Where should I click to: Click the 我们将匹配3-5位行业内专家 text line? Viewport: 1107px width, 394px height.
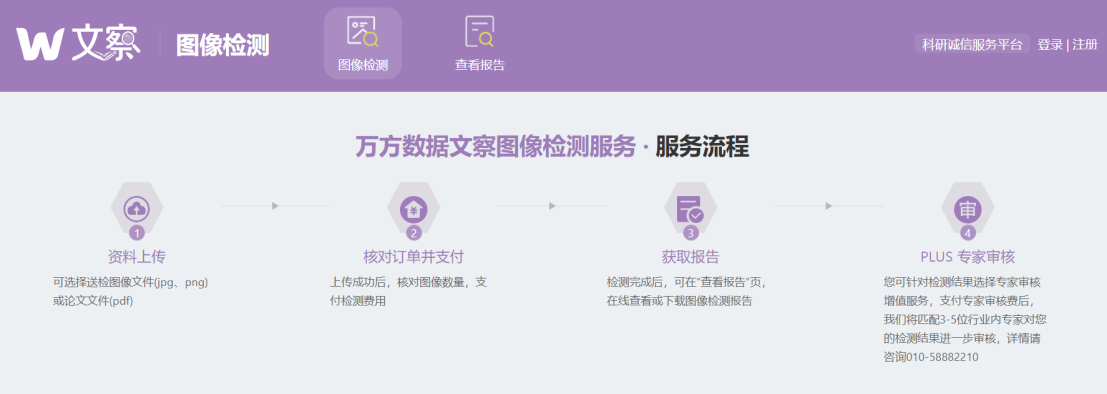[965, 320]
